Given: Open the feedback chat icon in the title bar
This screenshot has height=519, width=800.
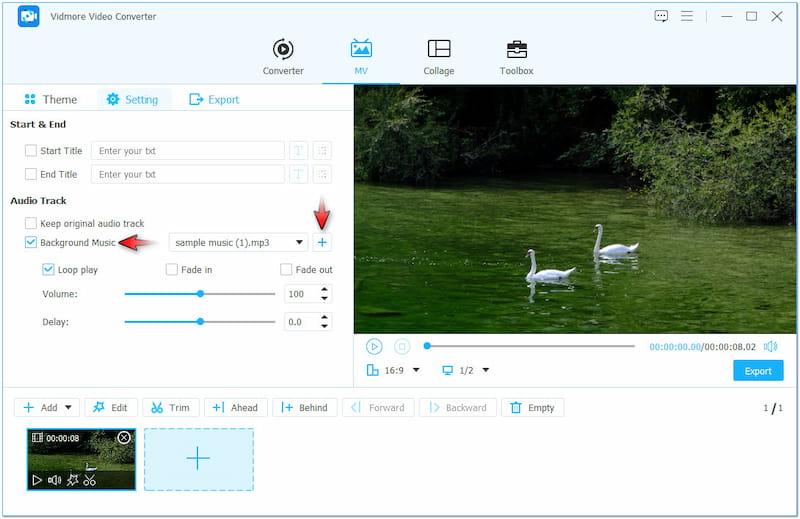Looking at the screenshot, I should pyautogui.click(x=661, y=16).
